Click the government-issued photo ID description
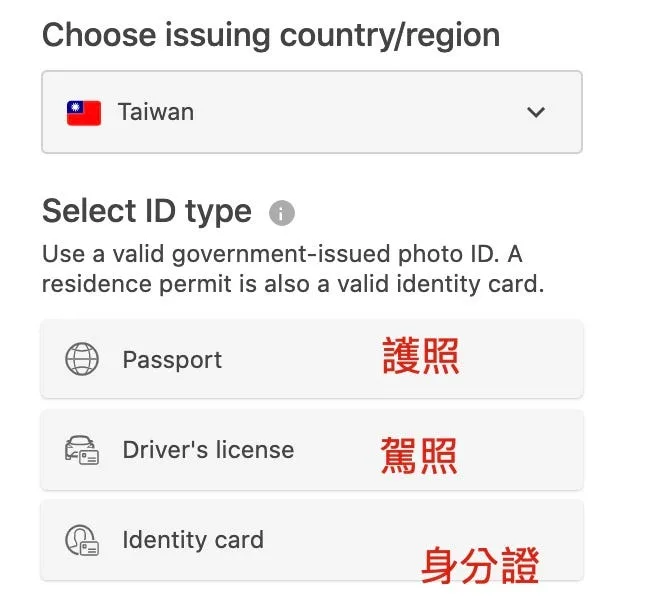Screen dimensions: 652x616 click(x=293, y=269)
